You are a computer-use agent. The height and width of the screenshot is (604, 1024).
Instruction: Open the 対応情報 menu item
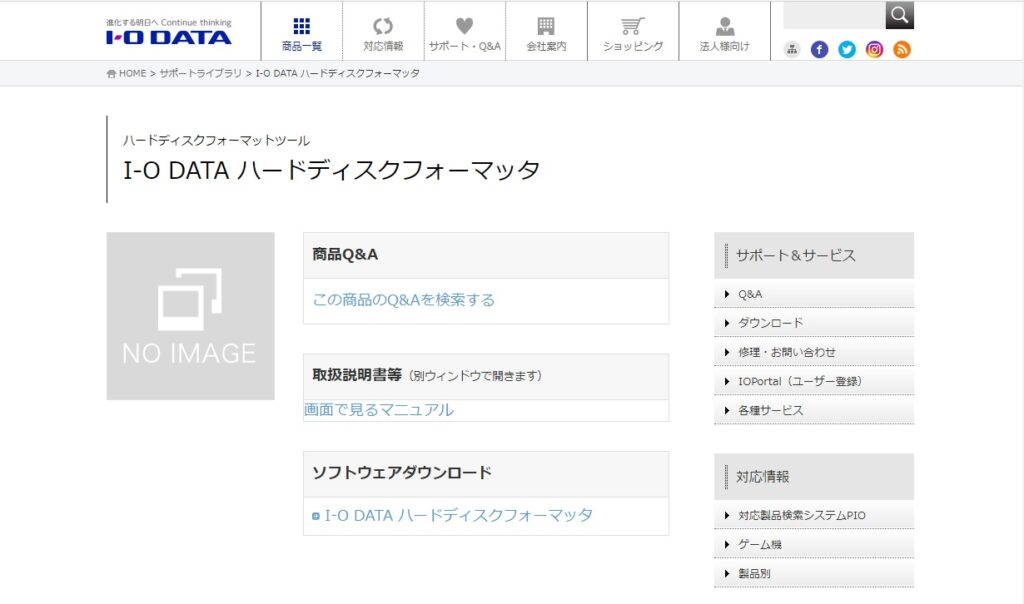tap(383, 34)
